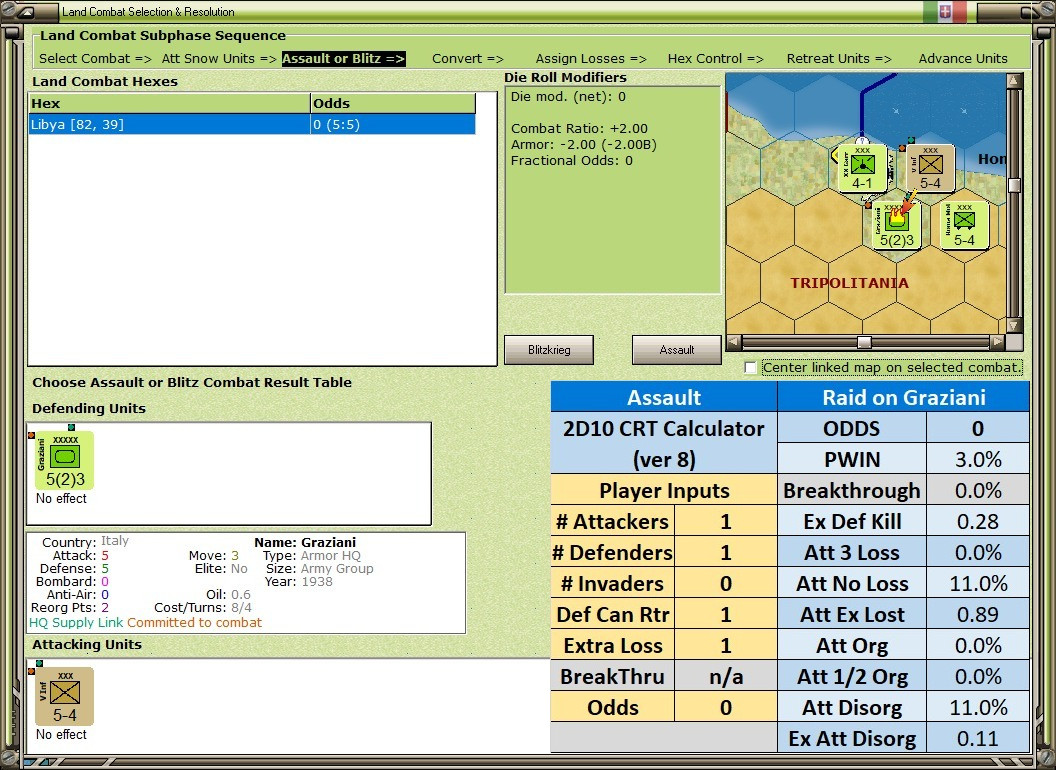Click the 'Raid on Graziani' calculator header
This screenshot has width=1056, height=770.
(x=904, y=397)
